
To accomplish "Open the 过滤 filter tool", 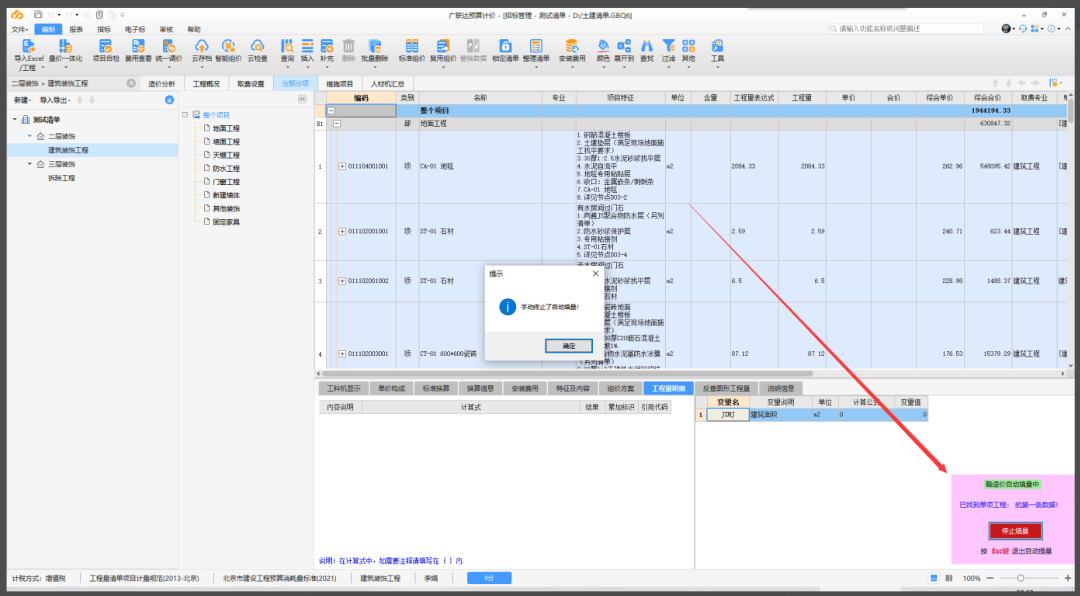I will click(x=668, y=46).
